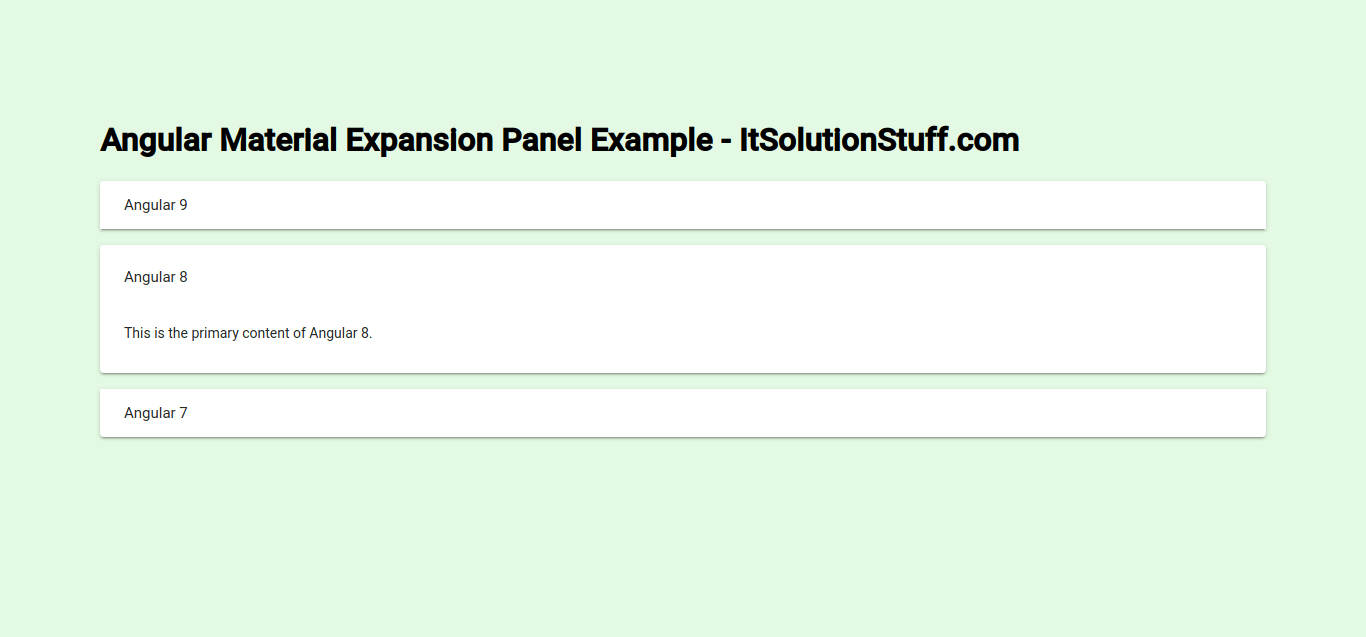Click the Angular 8 primary content text
The image size is (1366, 637).
tap(248, 333)
